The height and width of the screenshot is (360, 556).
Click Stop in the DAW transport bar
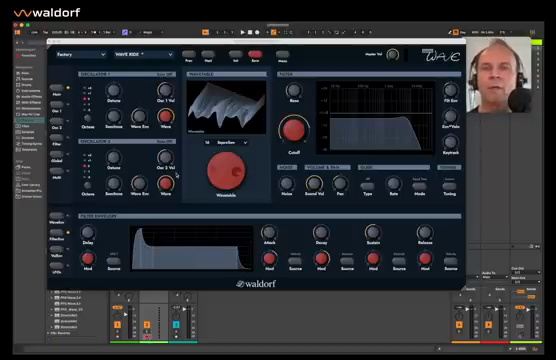tap(250, 32)
